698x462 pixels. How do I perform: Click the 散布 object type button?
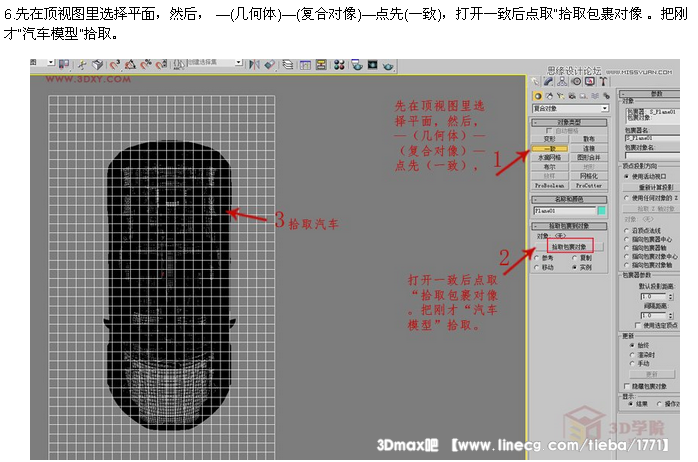click(589, 139)
